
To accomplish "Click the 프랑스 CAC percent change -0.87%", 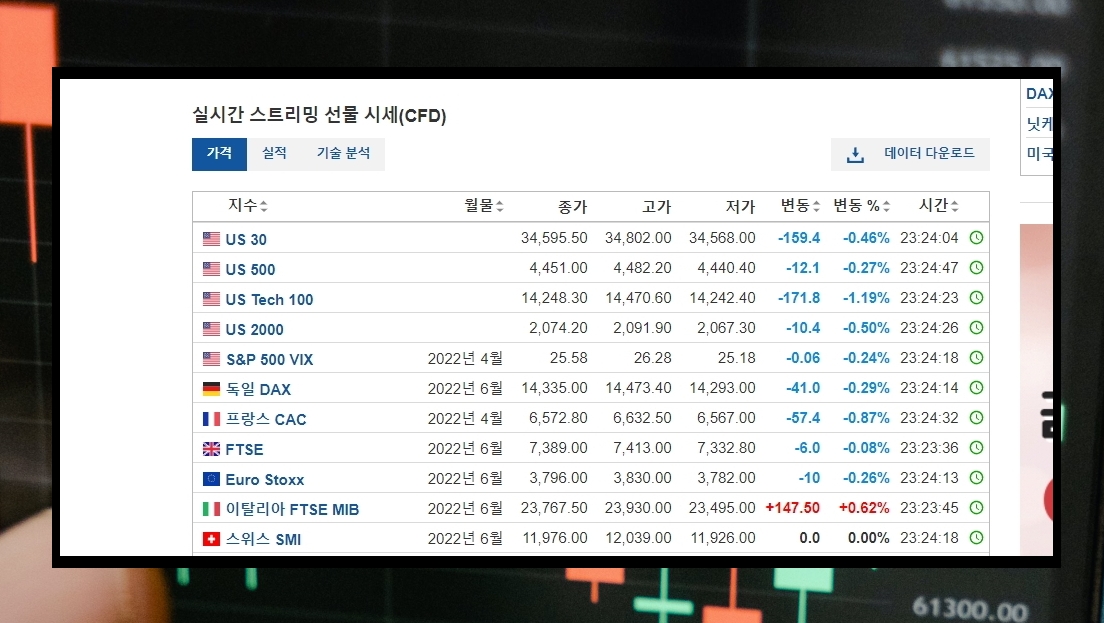I will click(x=866, y=418).
